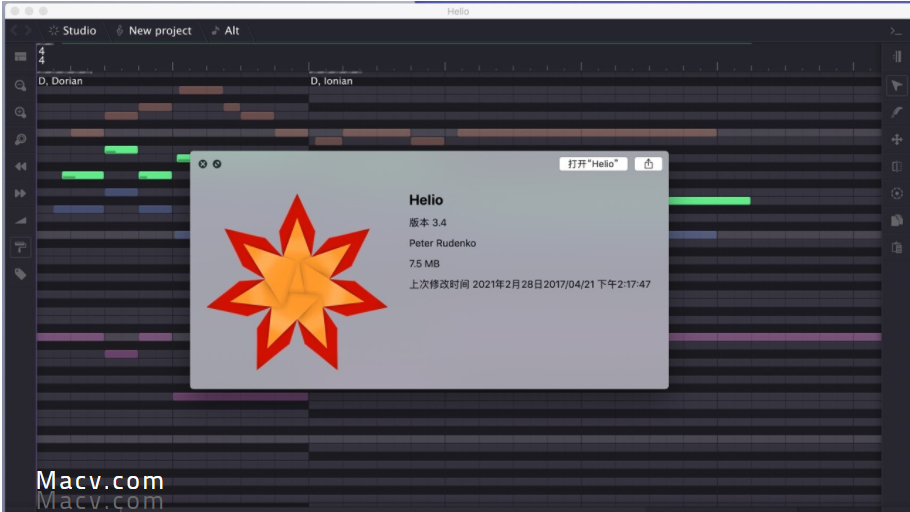Click the Peter Rudenko author text
Viewport: 910px width, 512px height.
(442, 243)
